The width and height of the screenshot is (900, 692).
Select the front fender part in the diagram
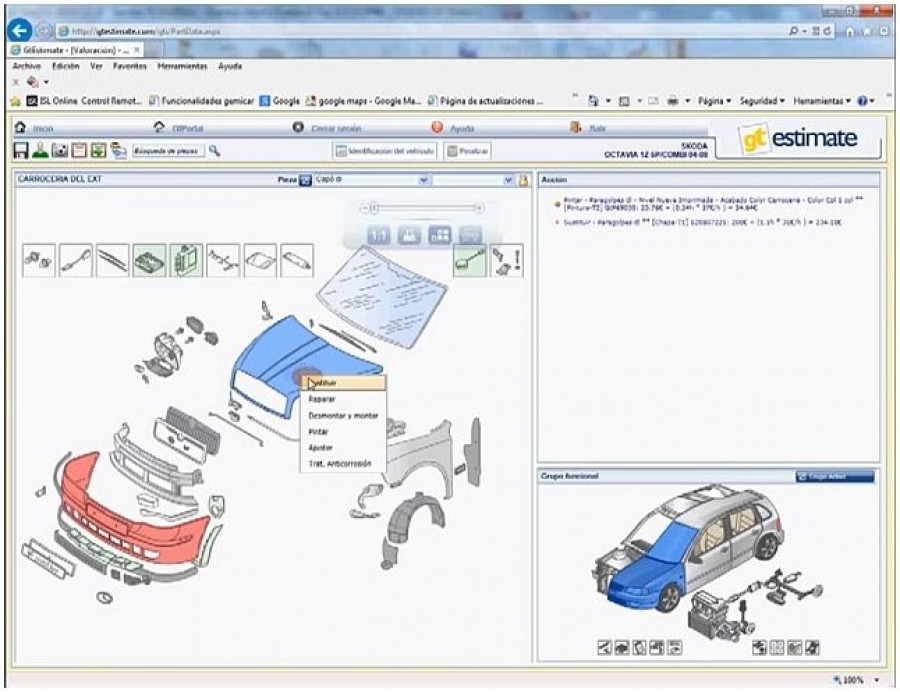click(422, 456)
